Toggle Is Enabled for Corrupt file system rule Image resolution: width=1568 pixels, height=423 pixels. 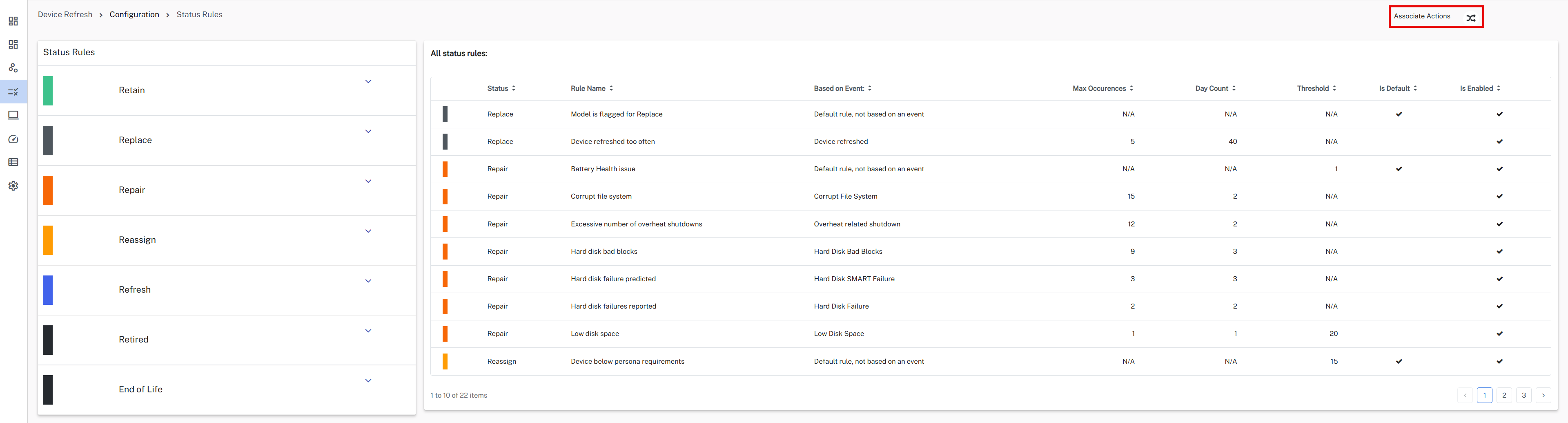coord(1499,196)
